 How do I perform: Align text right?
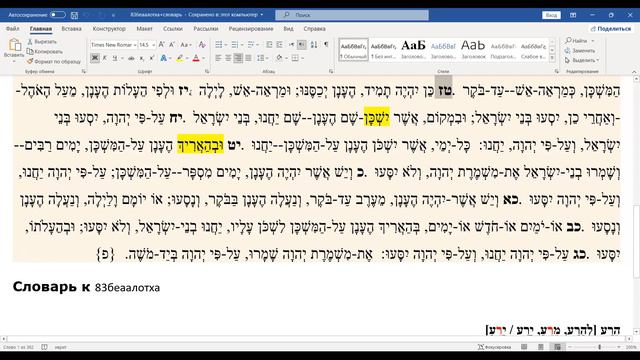(x=238, y=58)
